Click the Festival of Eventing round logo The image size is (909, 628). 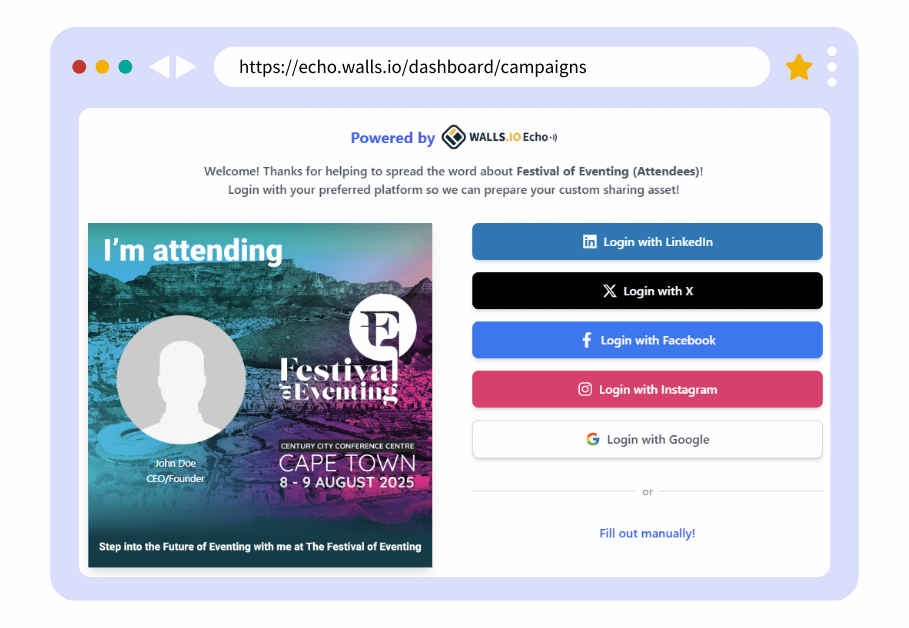(x=383, y=326)
